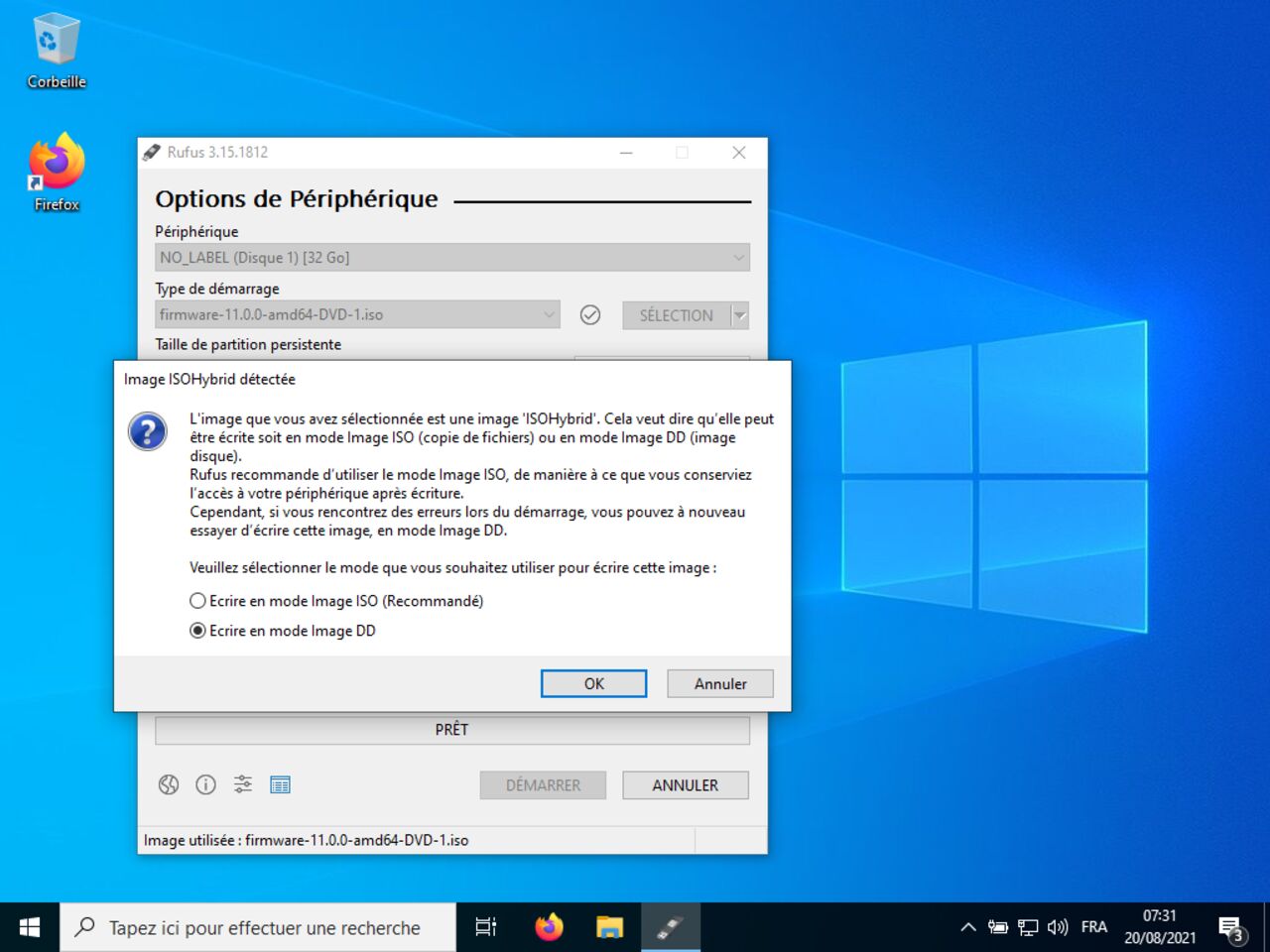Open Rufus About info icon

[205, 784]
